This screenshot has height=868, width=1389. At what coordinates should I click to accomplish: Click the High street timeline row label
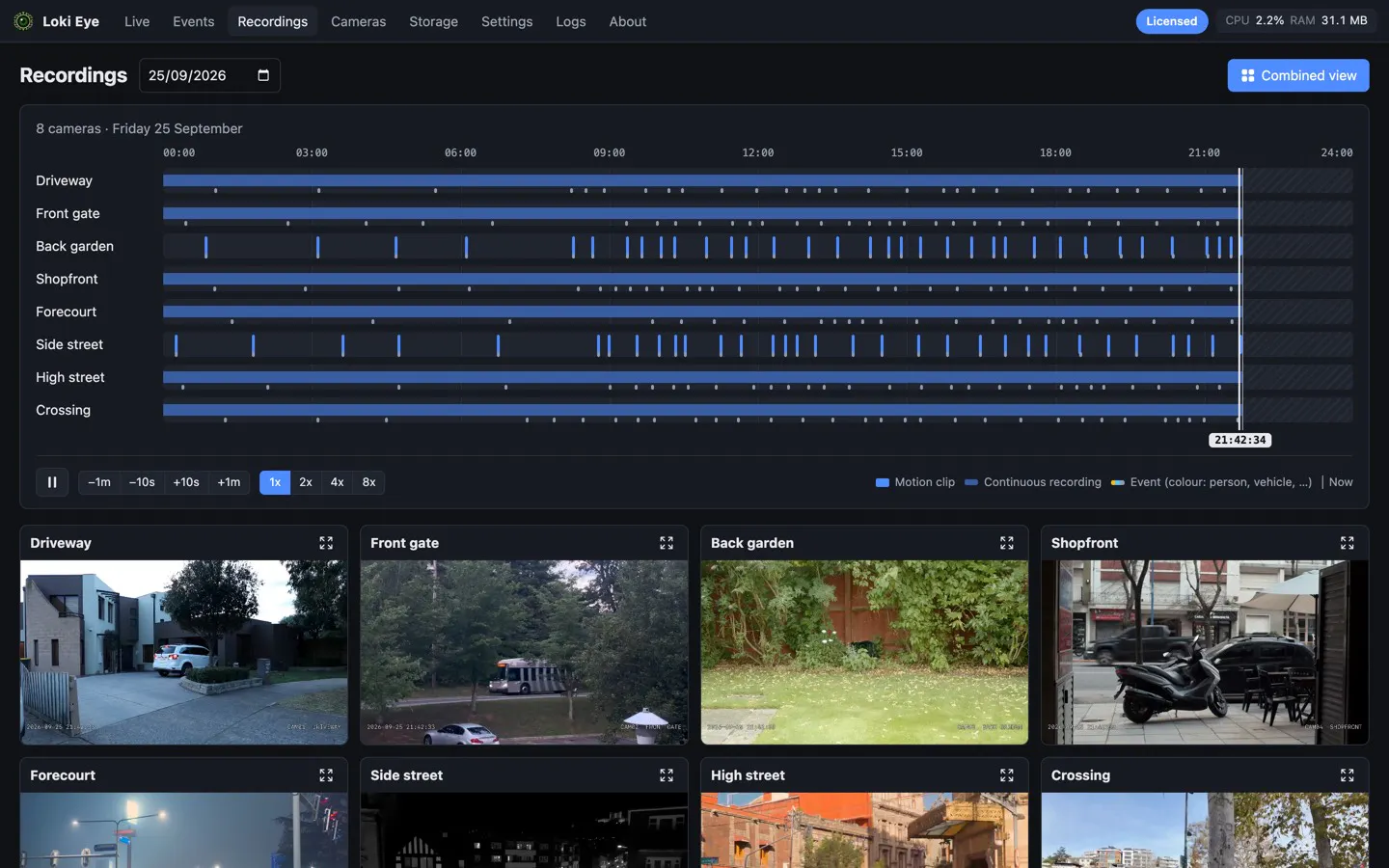click(70, 377)
